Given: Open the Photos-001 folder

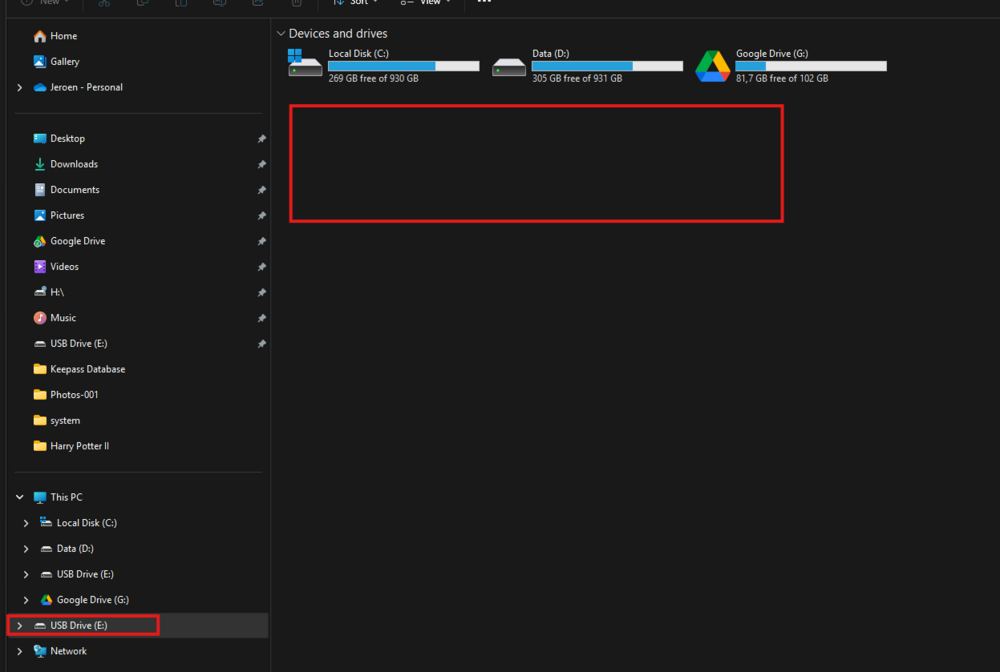Looking at the screenshot, I should tap(66, 395).
